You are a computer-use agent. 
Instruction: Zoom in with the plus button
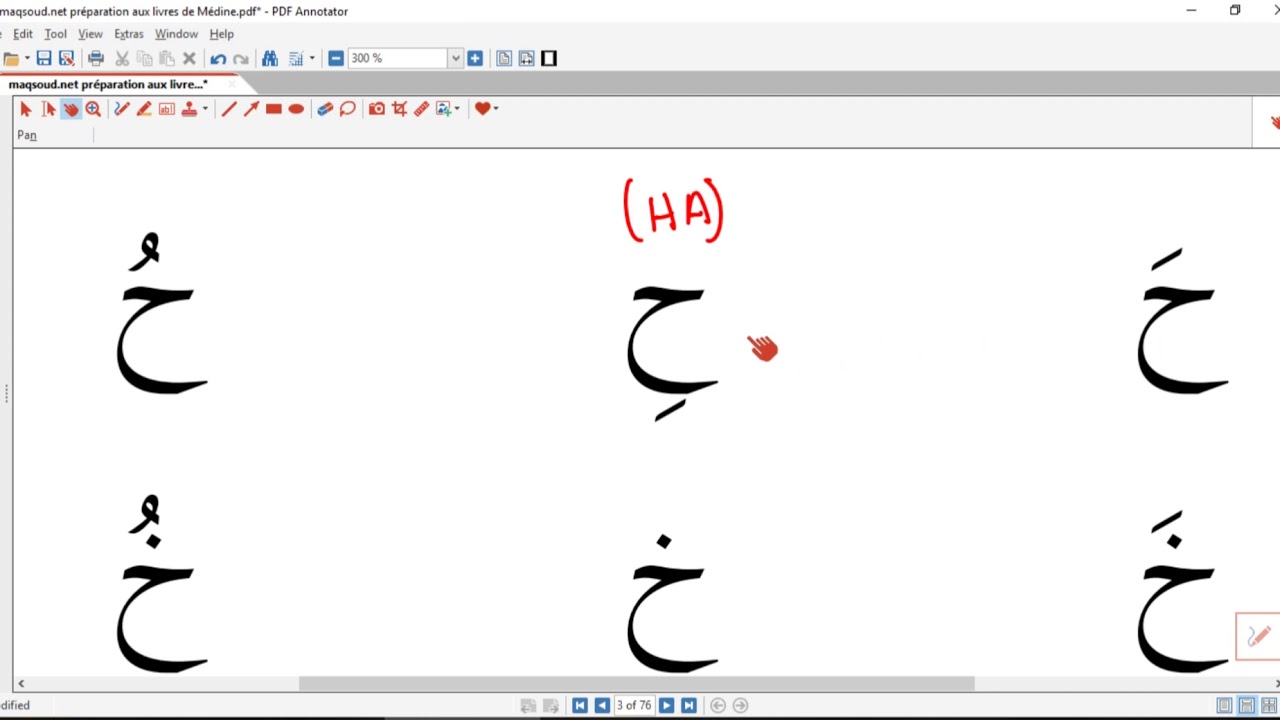click(475, 58)
